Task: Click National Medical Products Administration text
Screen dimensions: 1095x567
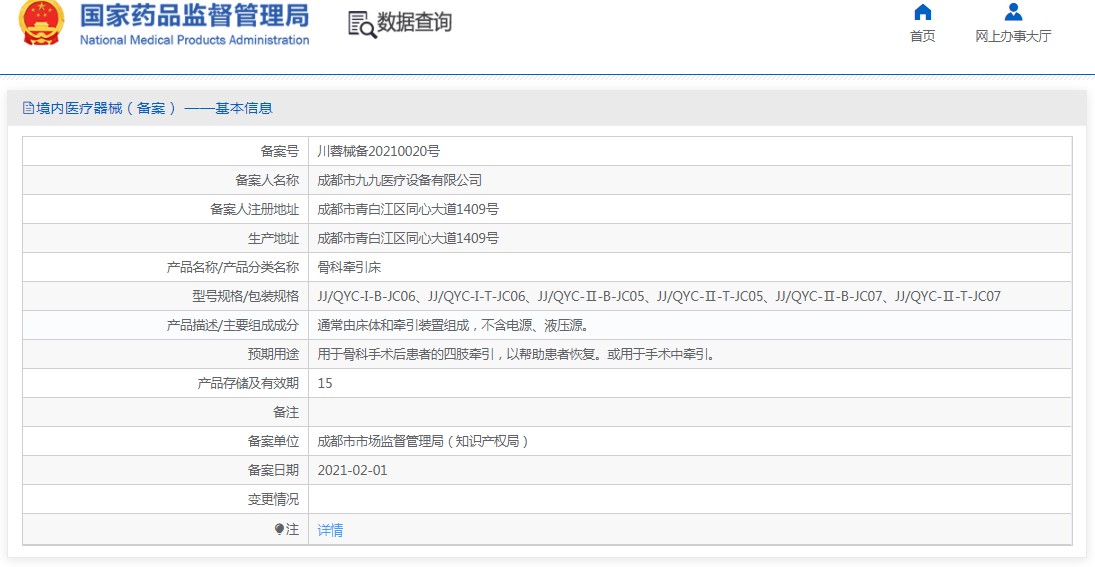Action: coord(194,40)
